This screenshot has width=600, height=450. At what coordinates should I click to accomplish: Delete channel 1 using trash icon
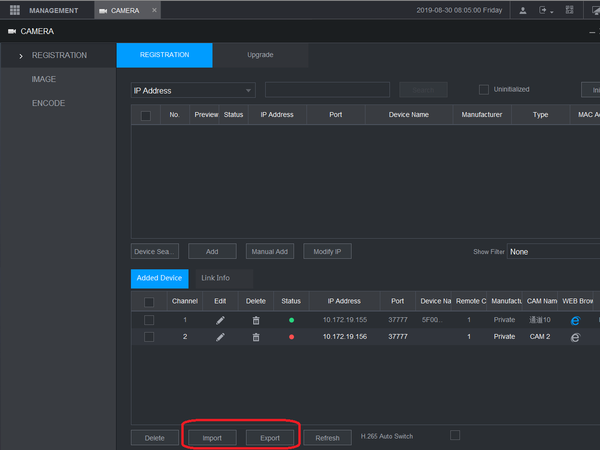pyautogui.click(x=255, y=320)
